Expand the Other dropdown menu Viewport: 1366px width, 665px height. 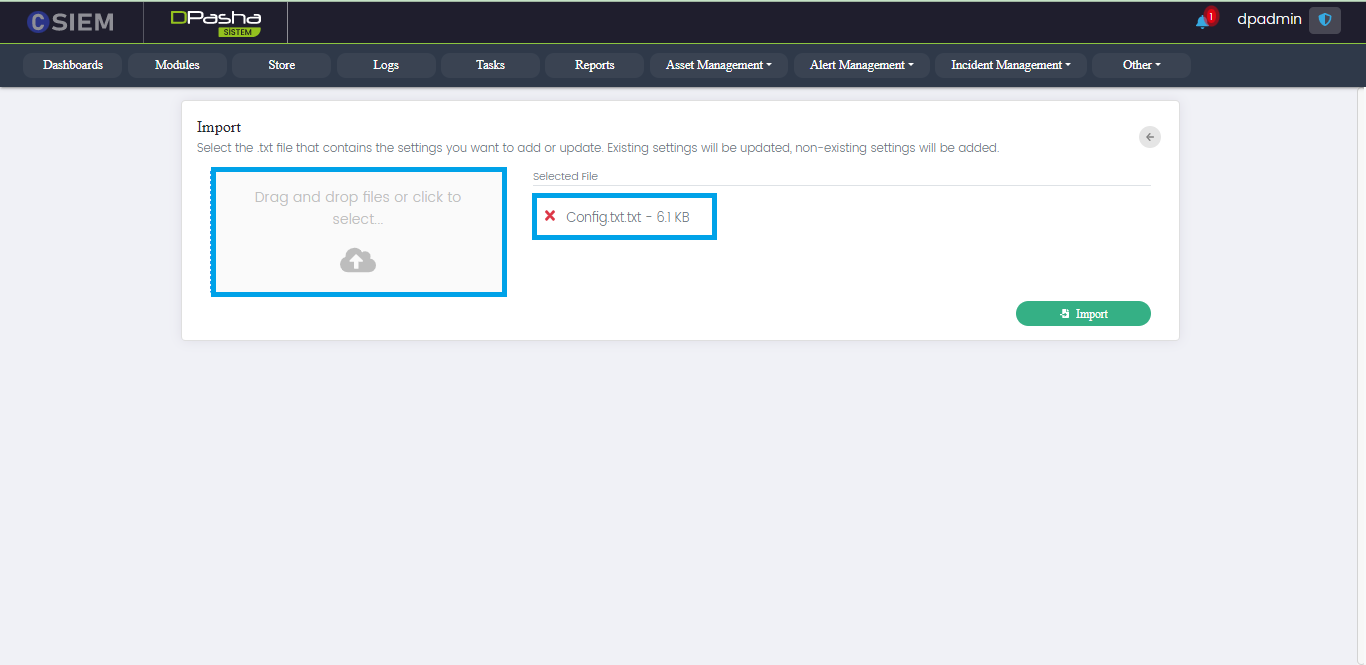coord(1141,65)
